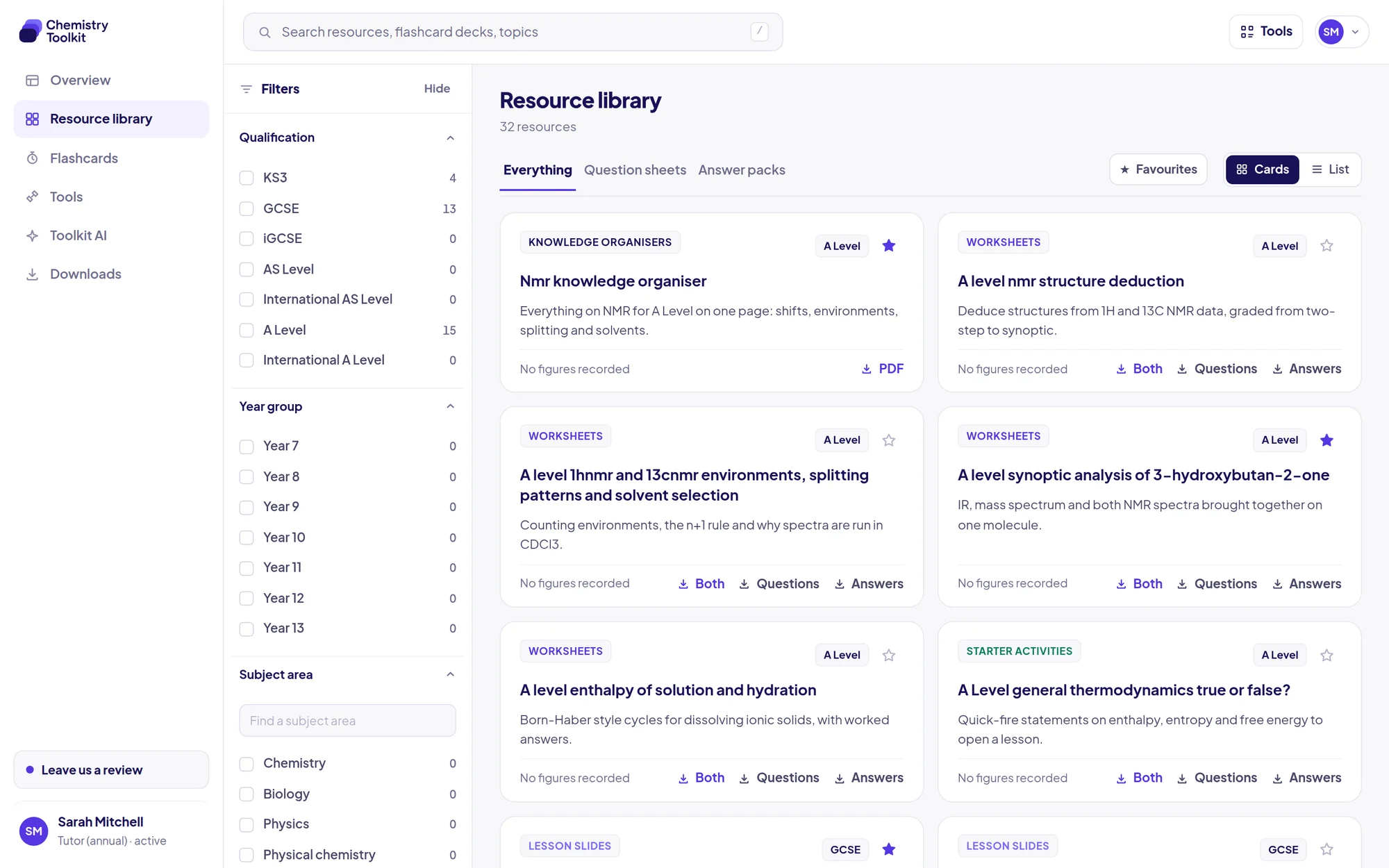The image size is (1389, 868).
Task: Favourite the enthalpy of solution and hydration card
Action: pos(889,656)
